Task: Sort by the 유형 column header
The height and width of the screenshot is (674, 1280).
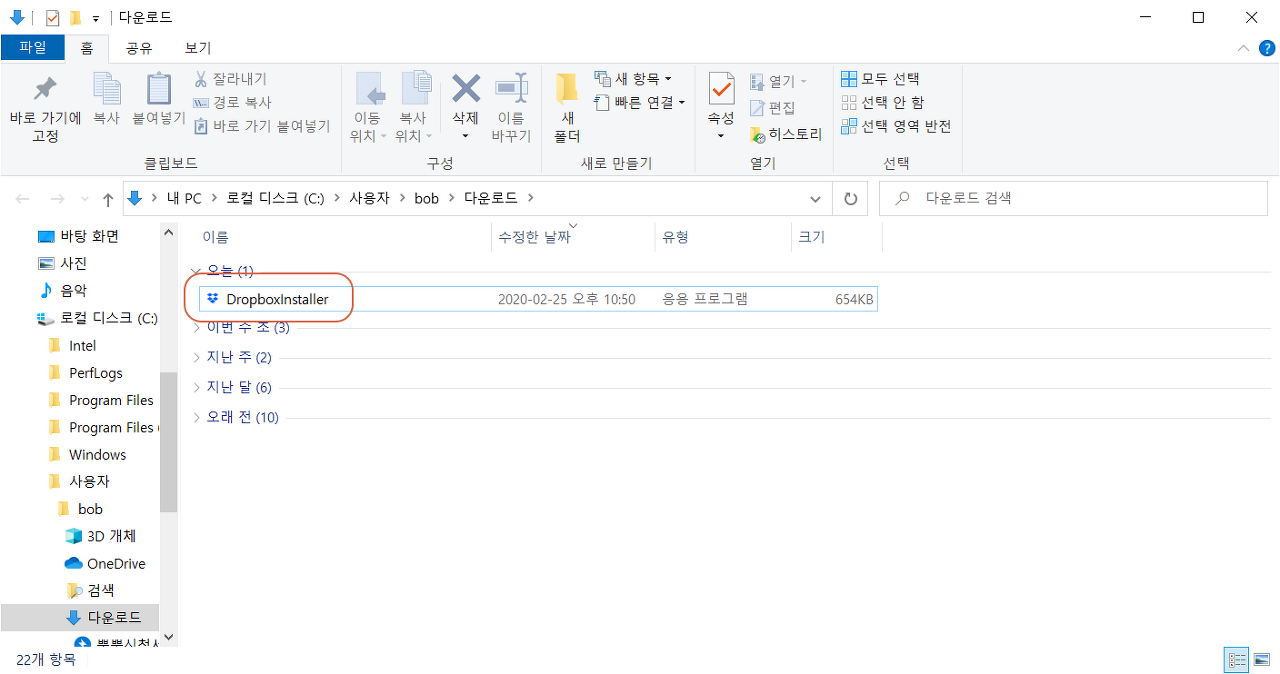Action: 675,237
